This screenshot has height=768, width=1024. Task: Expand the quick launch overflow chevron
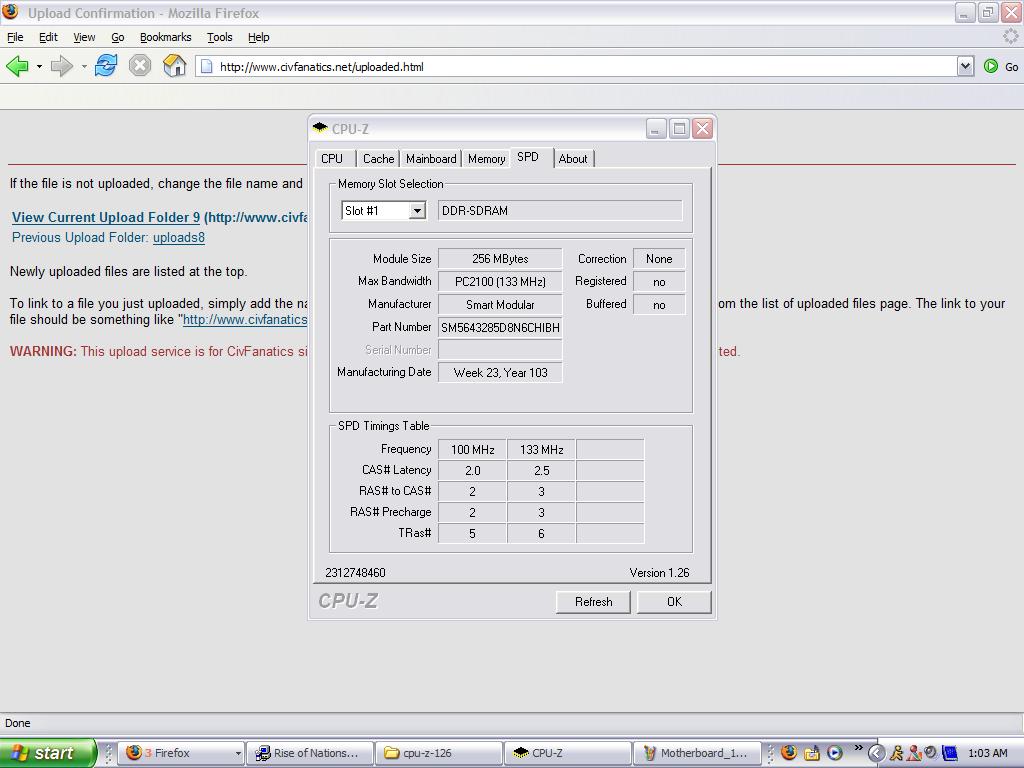pyautogui.click(x=858, y=748)
